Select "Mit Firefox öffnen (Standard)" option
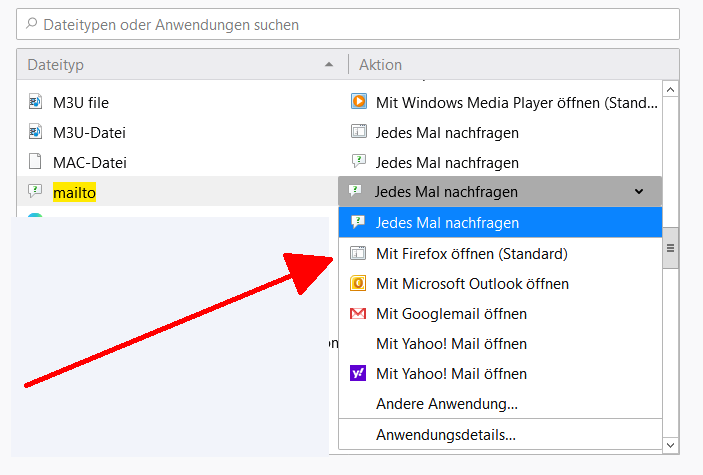The image size is (703, 475). 472,254
